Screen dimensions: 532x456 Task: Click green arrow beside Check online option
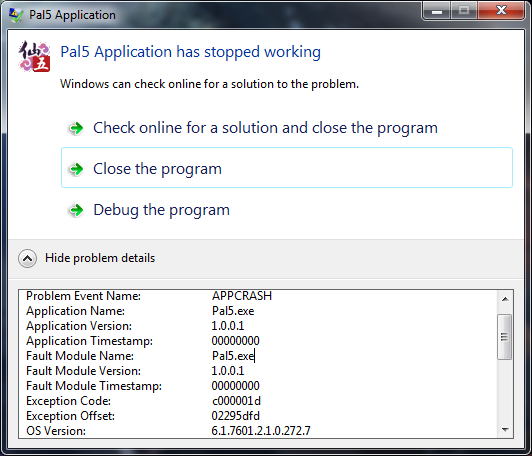pyautogui.click(x=76, y=128)
